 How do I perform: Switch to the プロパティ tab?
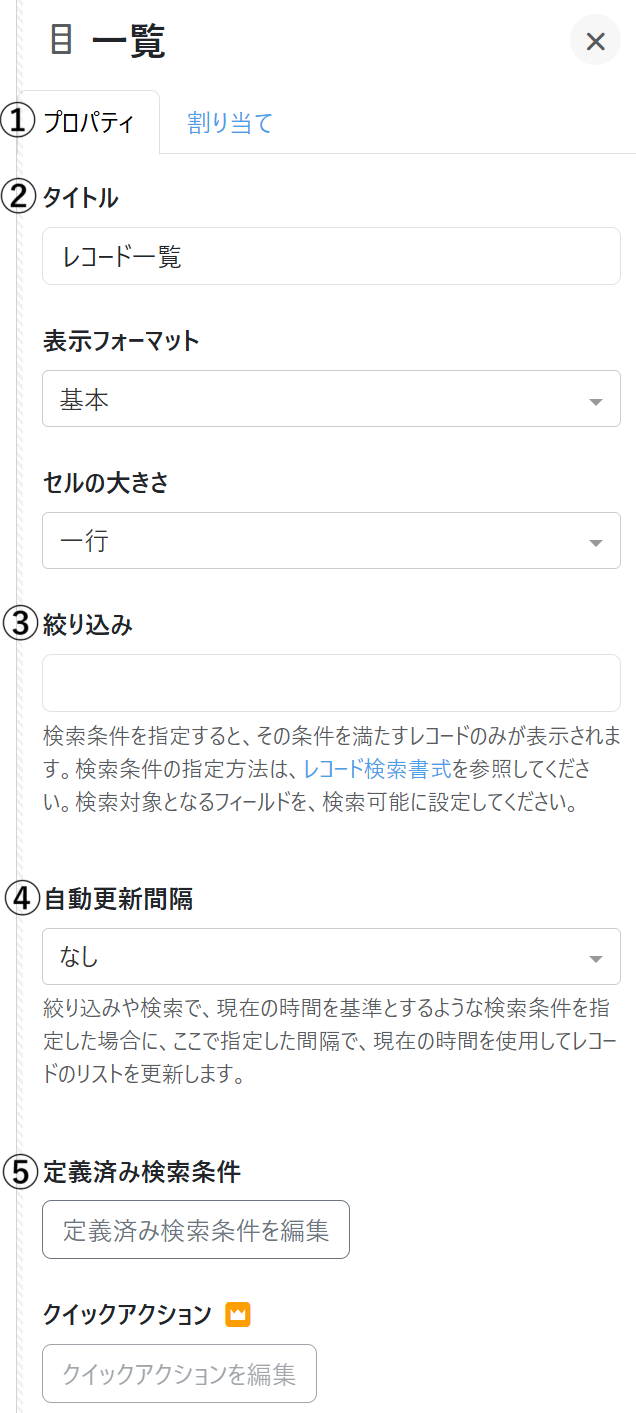coord(88,123)
